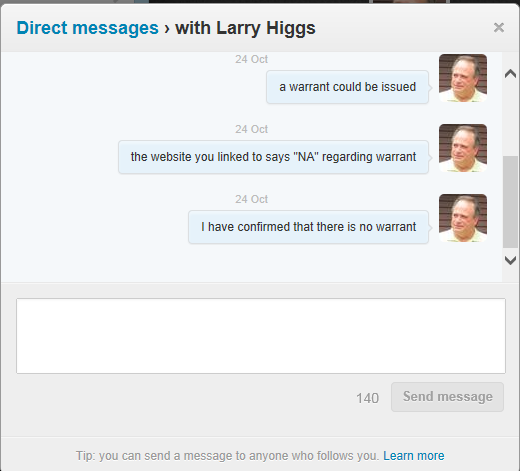This screenshot has width=520, height=471.
Task: Click the first 24 Oct timestamp
Action: click(x=251, y=59)
